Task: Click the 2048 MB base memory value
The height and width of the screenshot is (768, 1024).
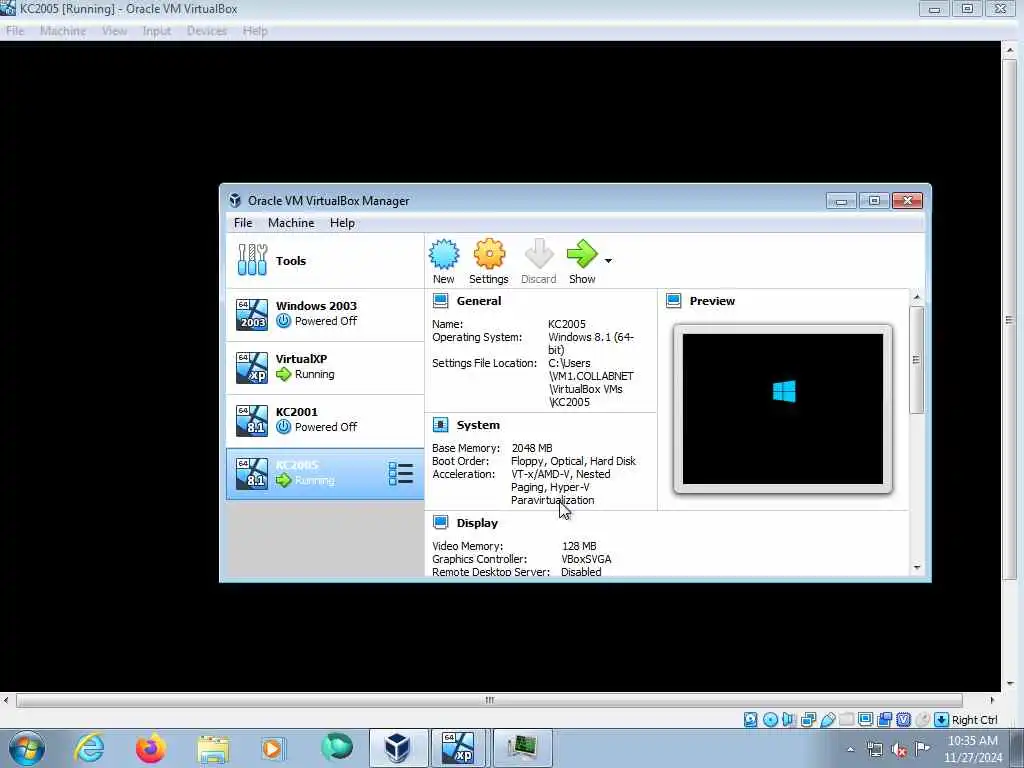Action: [532, 448]
